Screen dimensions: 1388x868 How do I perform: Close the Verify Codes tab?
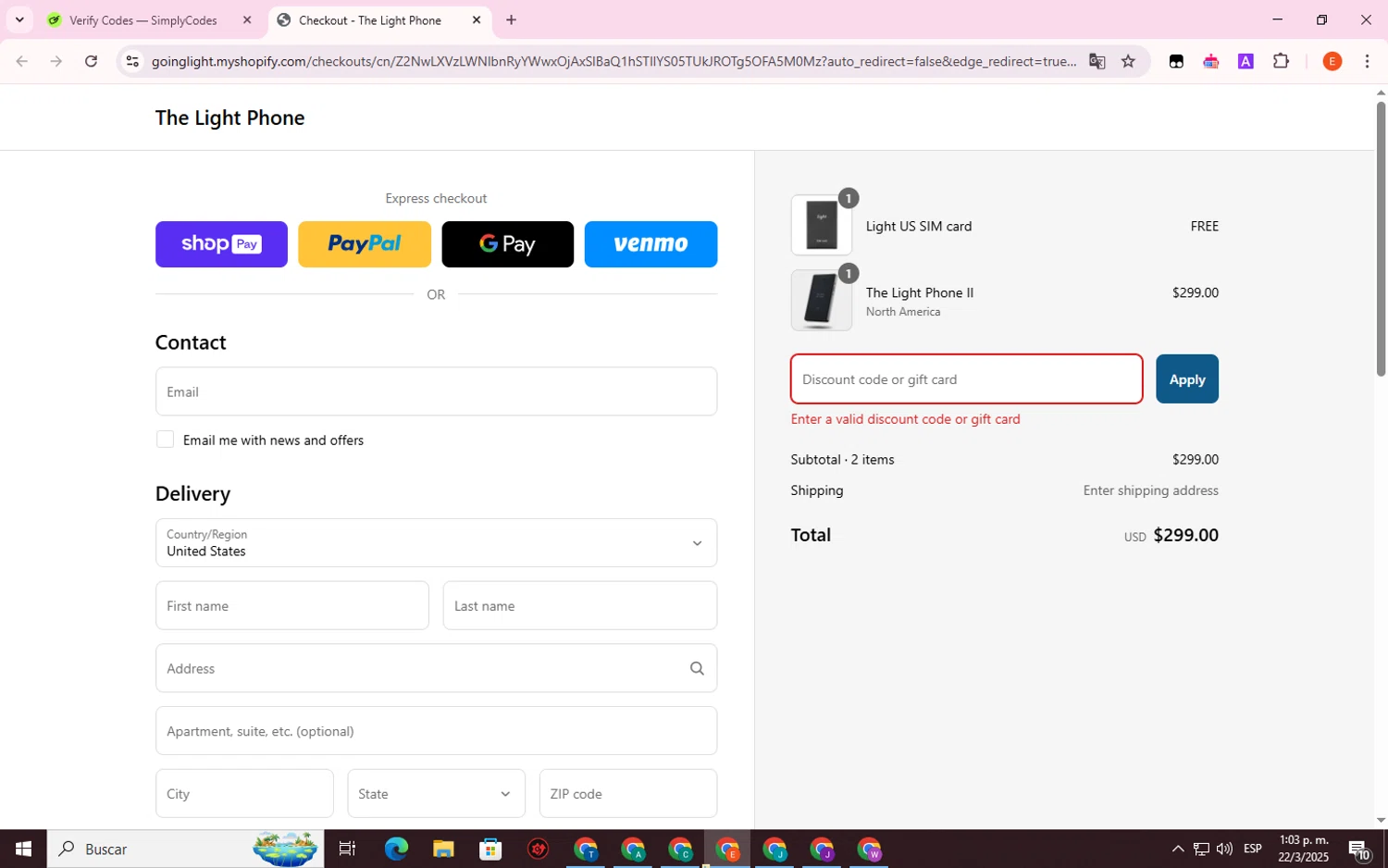click(247, 20)
